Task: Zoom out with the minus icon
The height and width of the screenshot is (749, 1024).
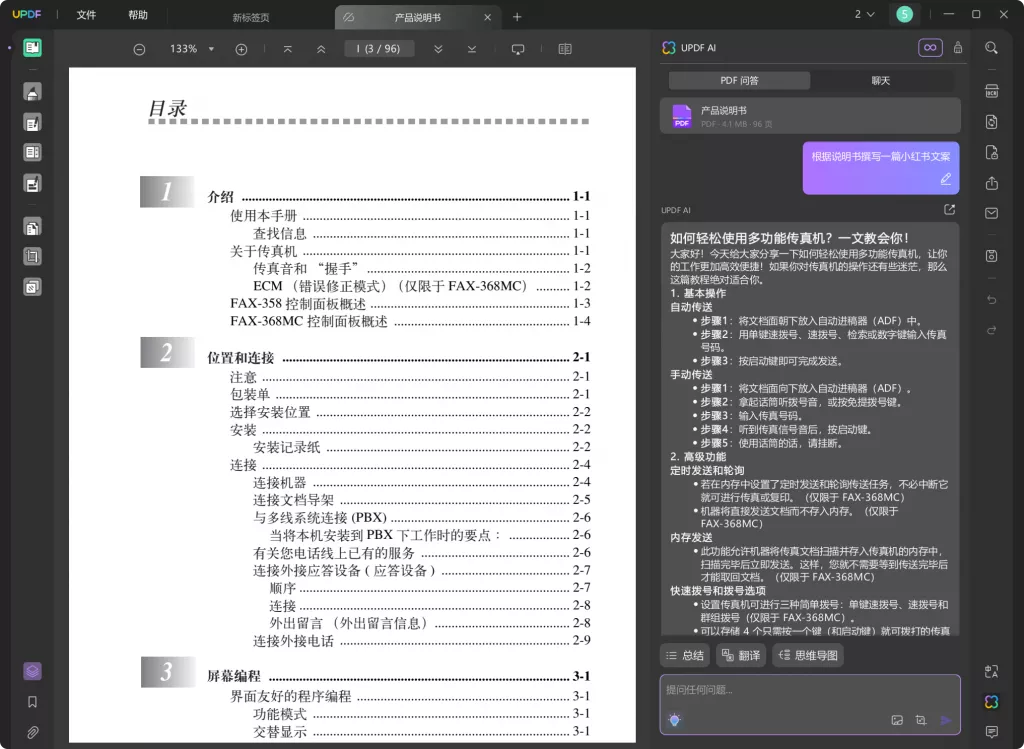Action: [139, 50]
